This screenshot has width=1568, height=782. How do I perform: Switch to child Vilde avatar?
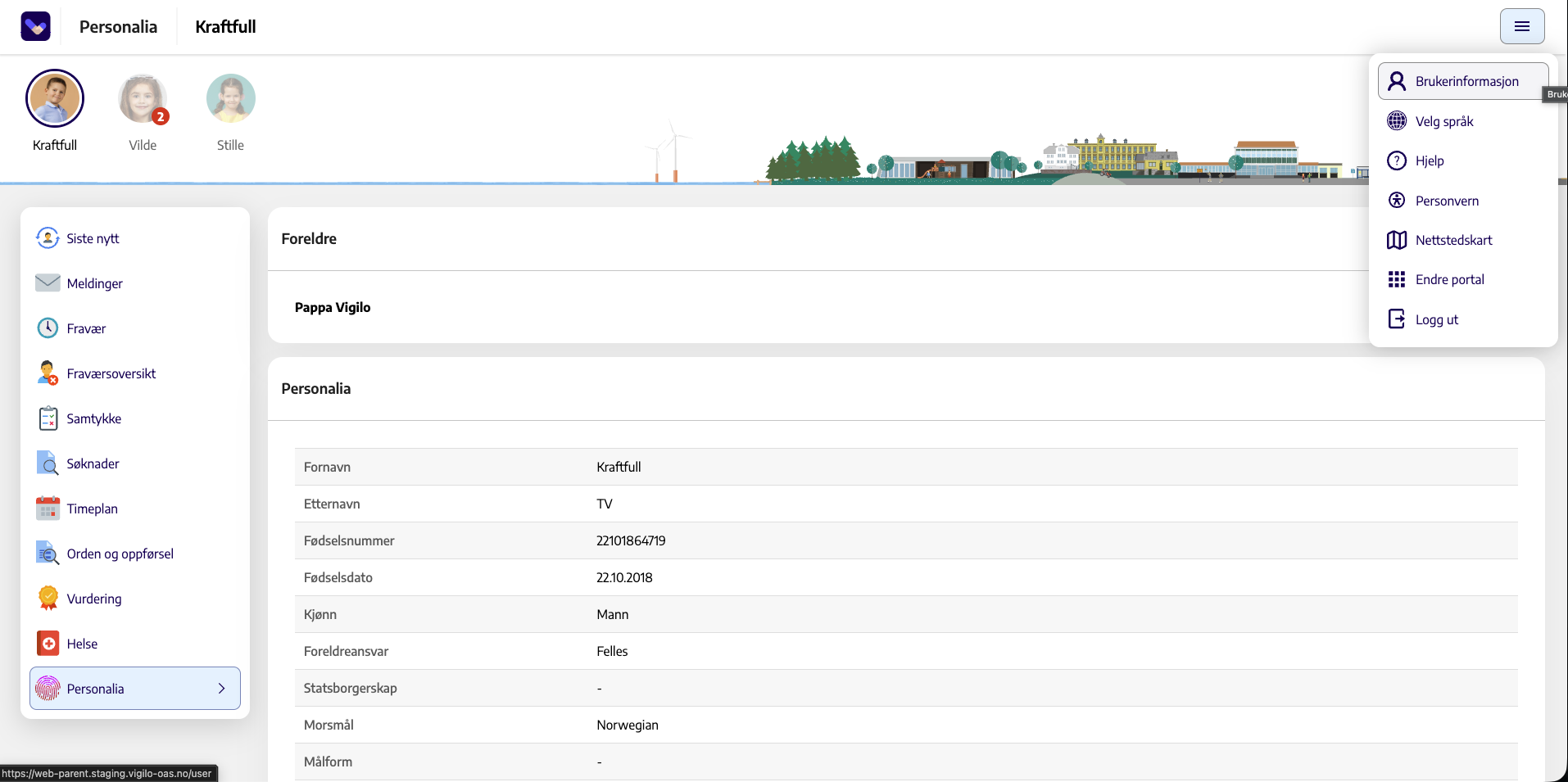click(x=143, y=99)
